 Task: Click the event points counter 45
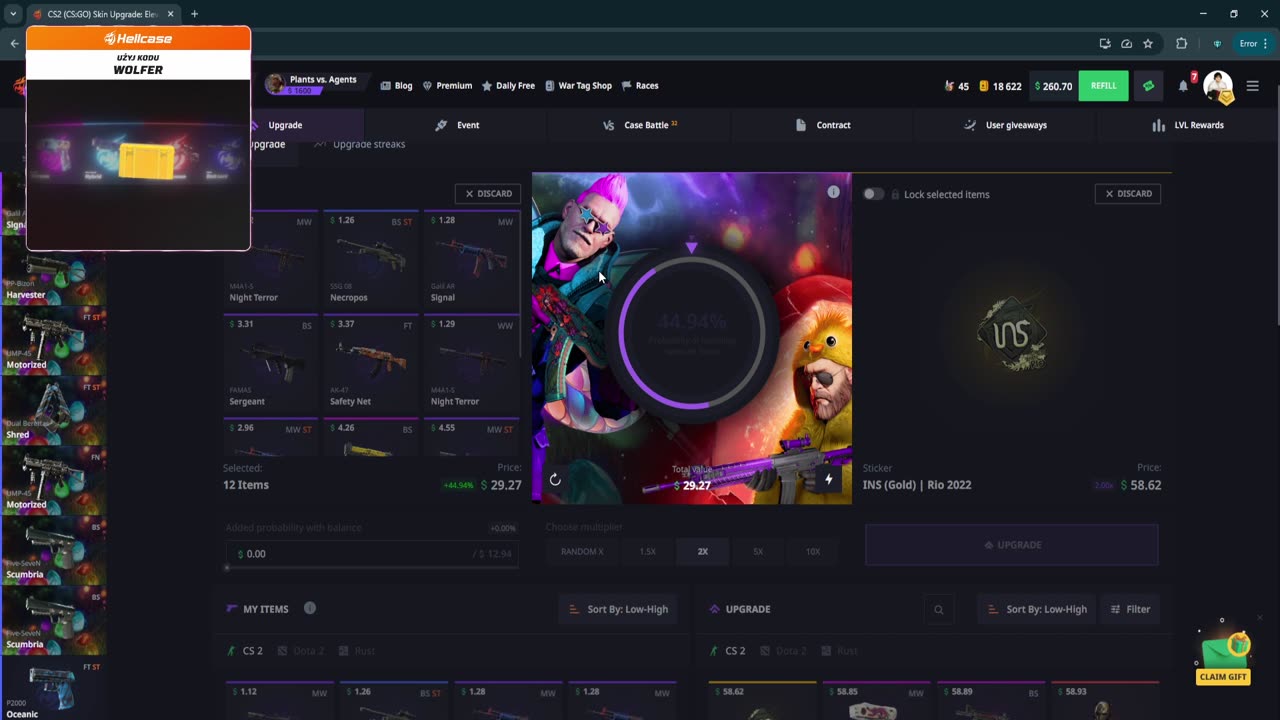956,86
